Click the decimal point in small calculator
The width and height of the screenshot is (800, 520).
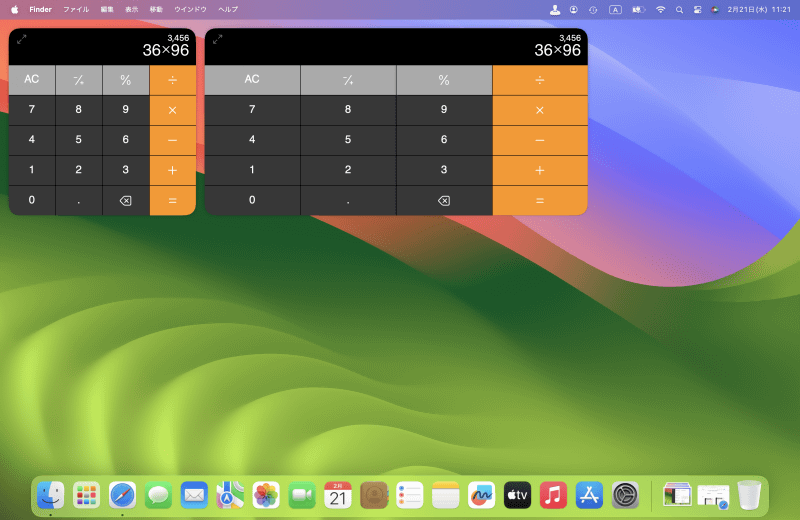tap(79, 201)
